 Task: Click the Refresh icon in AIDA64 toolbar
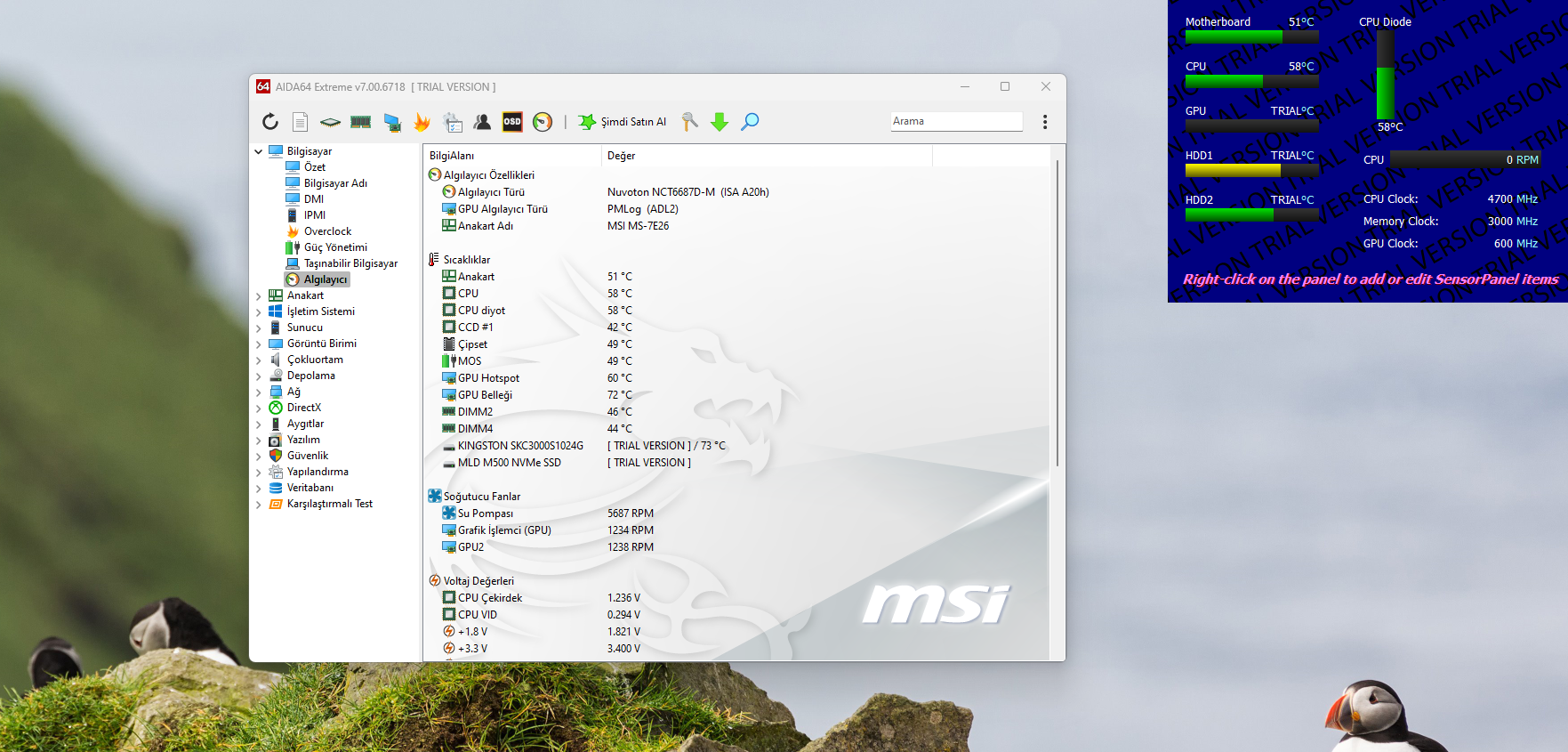point(270,122)
